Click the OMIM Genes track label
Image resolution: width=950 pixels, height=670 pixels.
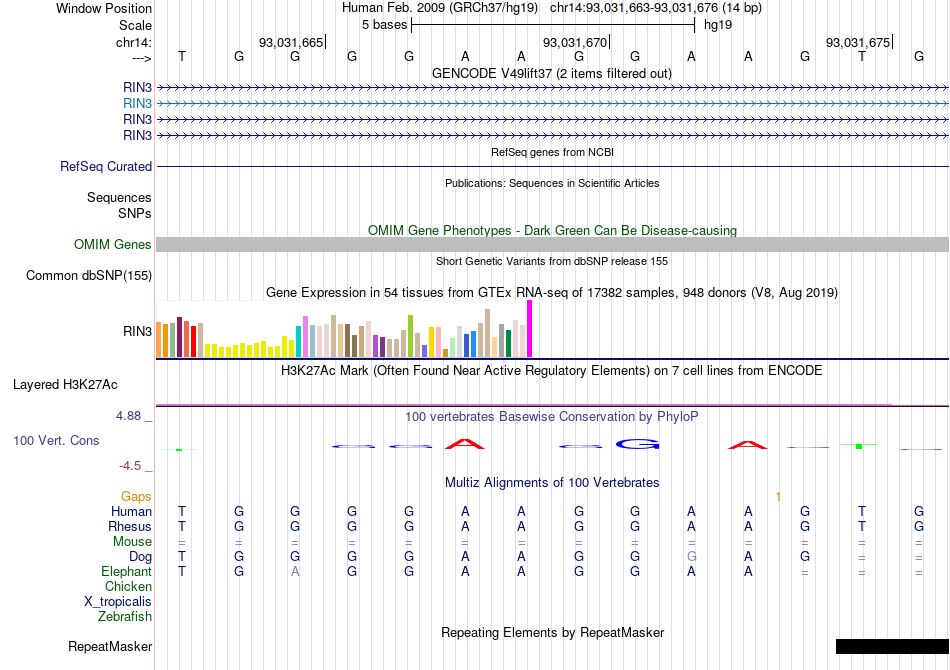(x=113, y=244)
